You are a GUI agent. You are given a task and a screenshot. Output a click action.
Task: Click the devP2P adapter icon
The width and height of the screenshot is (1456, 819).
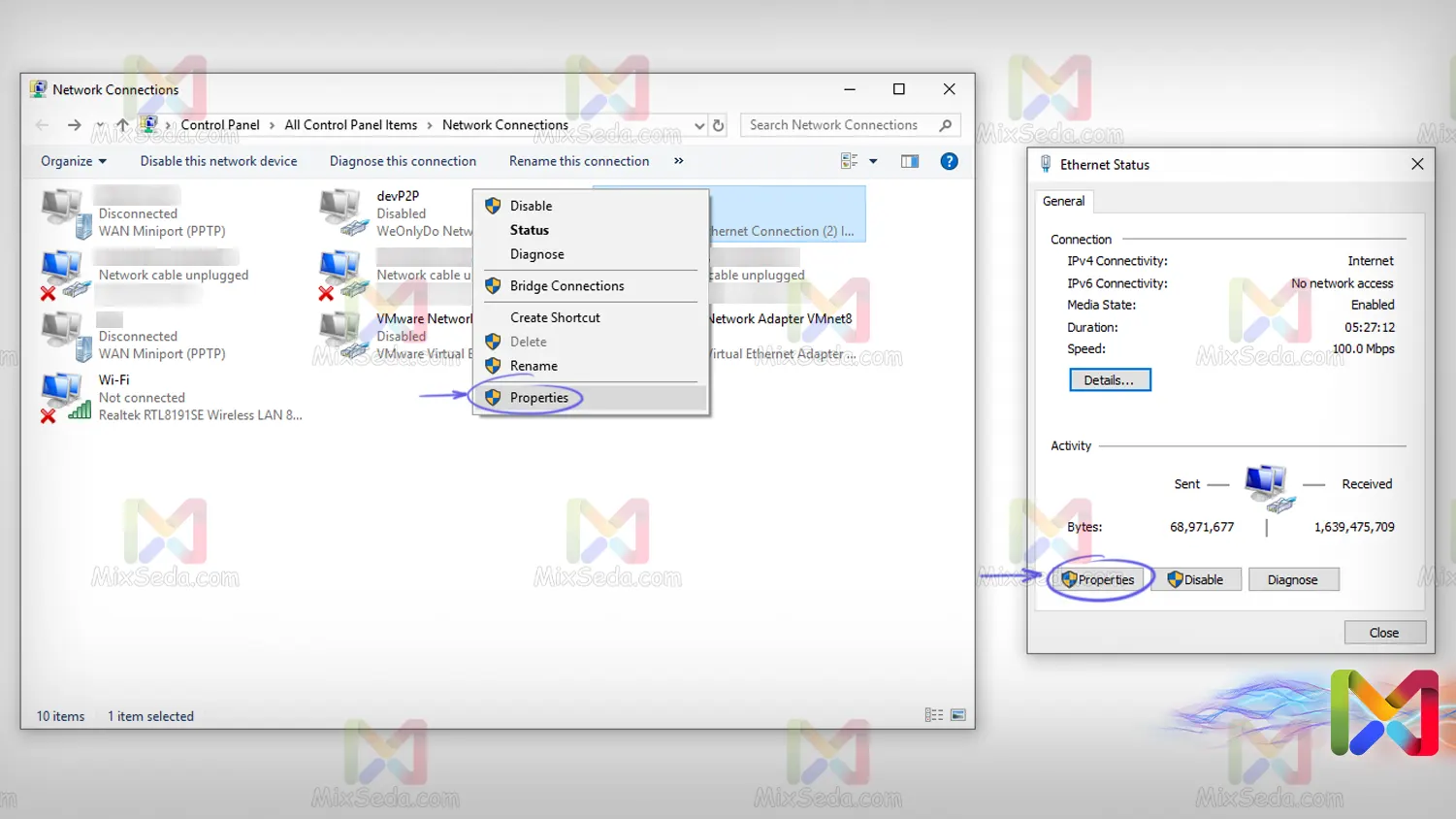click(x=343, y=213)
